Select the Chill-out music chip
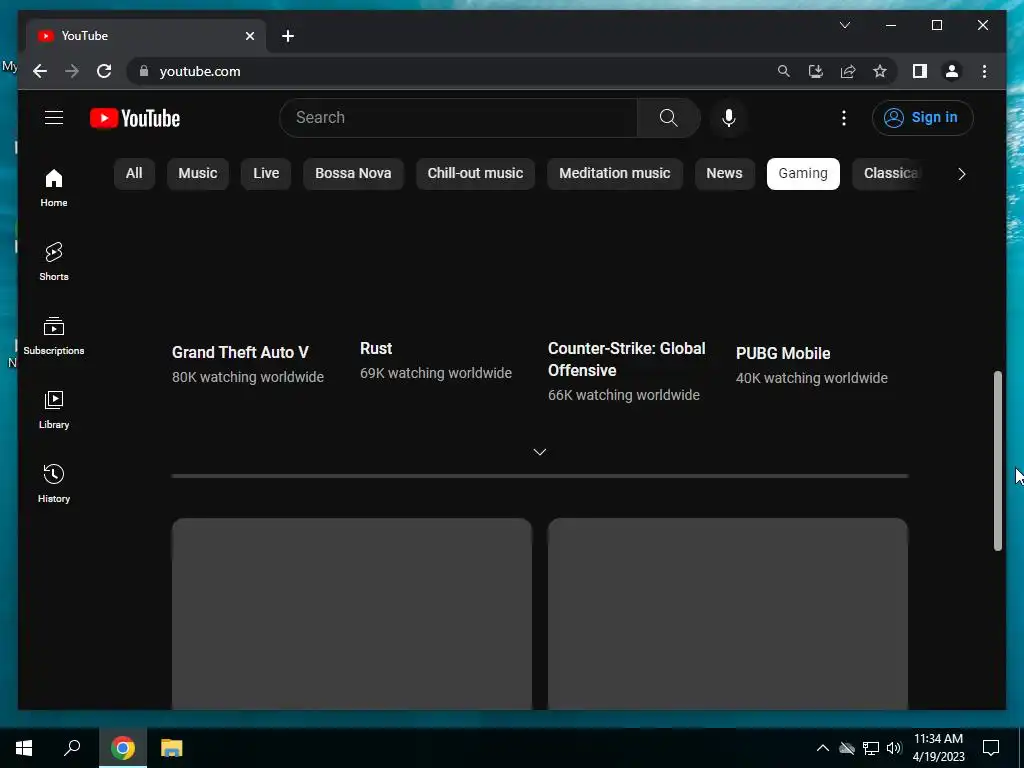 [x=475, y=174]
